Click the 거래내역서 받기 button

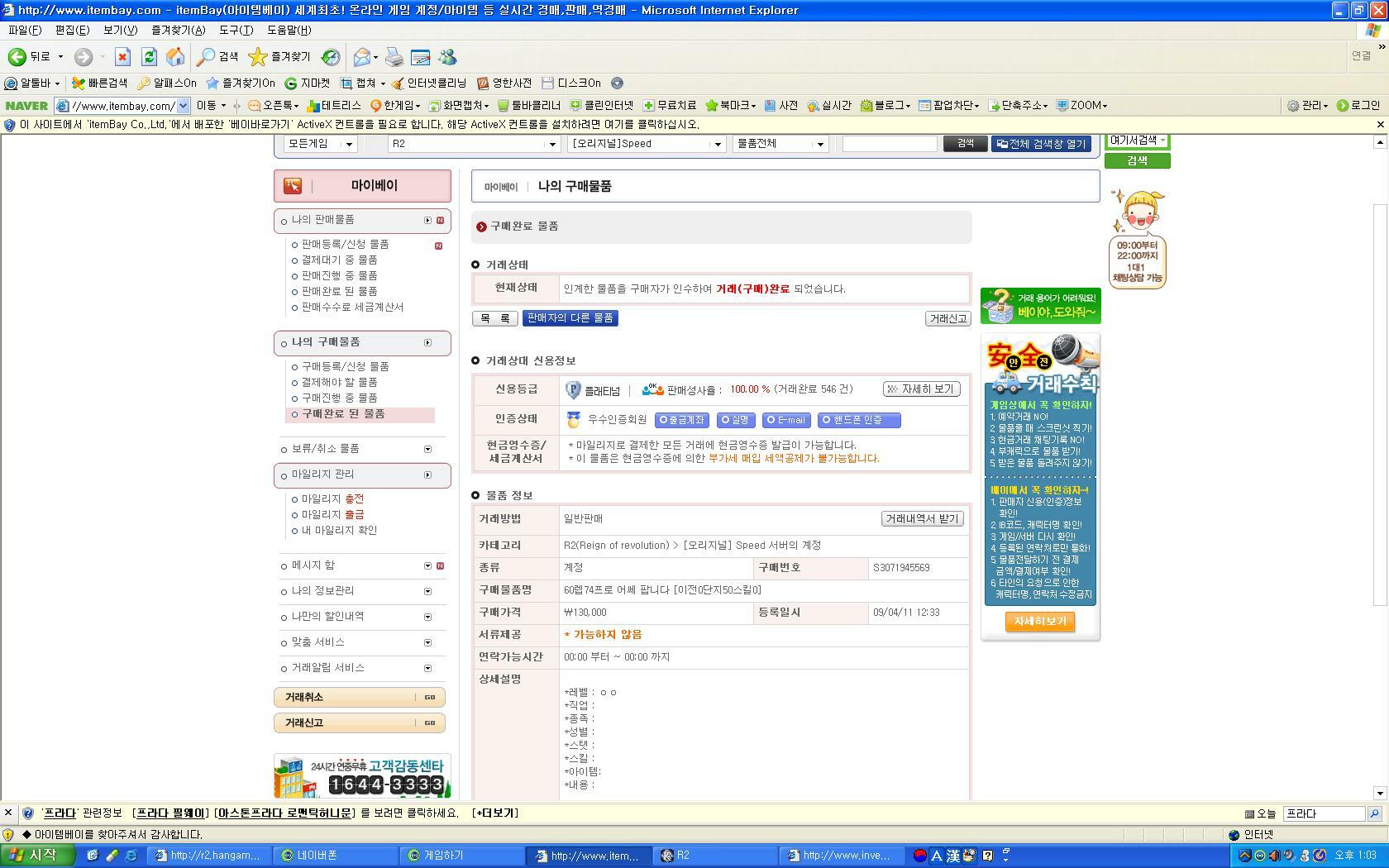[x=922, y=518]
